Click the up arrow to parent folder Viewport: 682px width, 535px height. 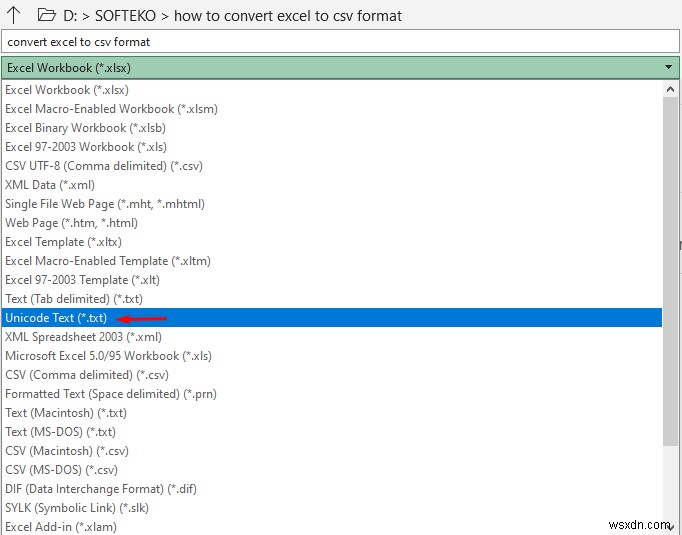pos(13,15)
